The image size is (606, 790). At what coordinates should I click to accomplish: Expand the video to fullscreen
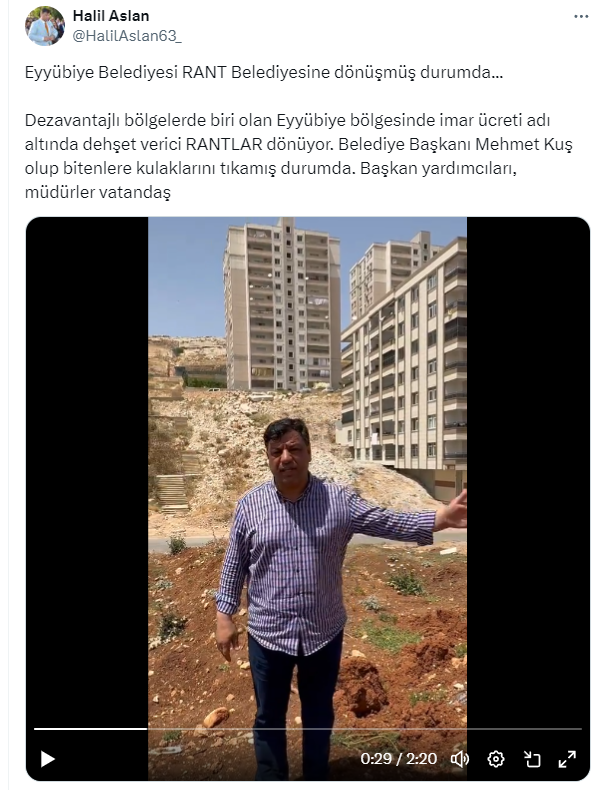(567, 759)
